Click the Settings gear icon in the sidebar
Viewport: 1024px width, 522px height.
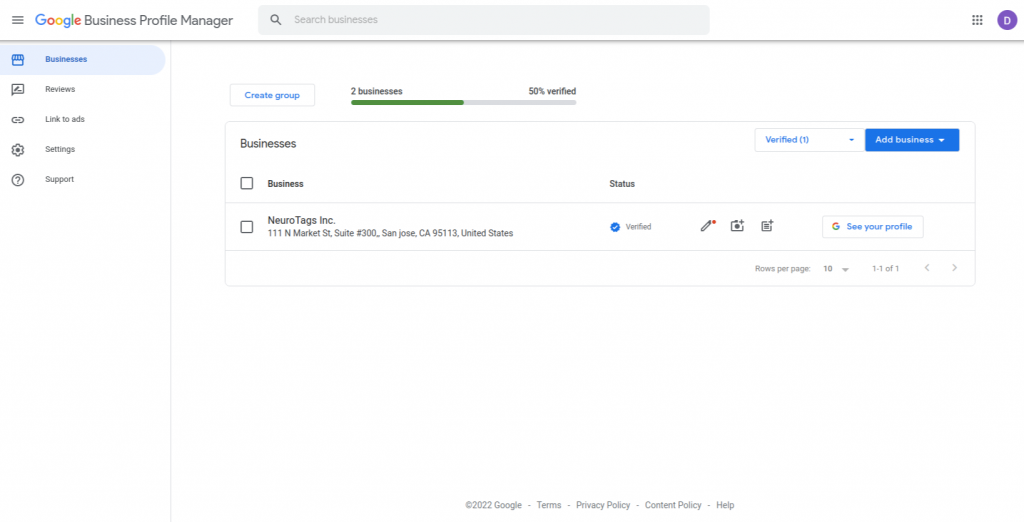[x=18, y=150]
